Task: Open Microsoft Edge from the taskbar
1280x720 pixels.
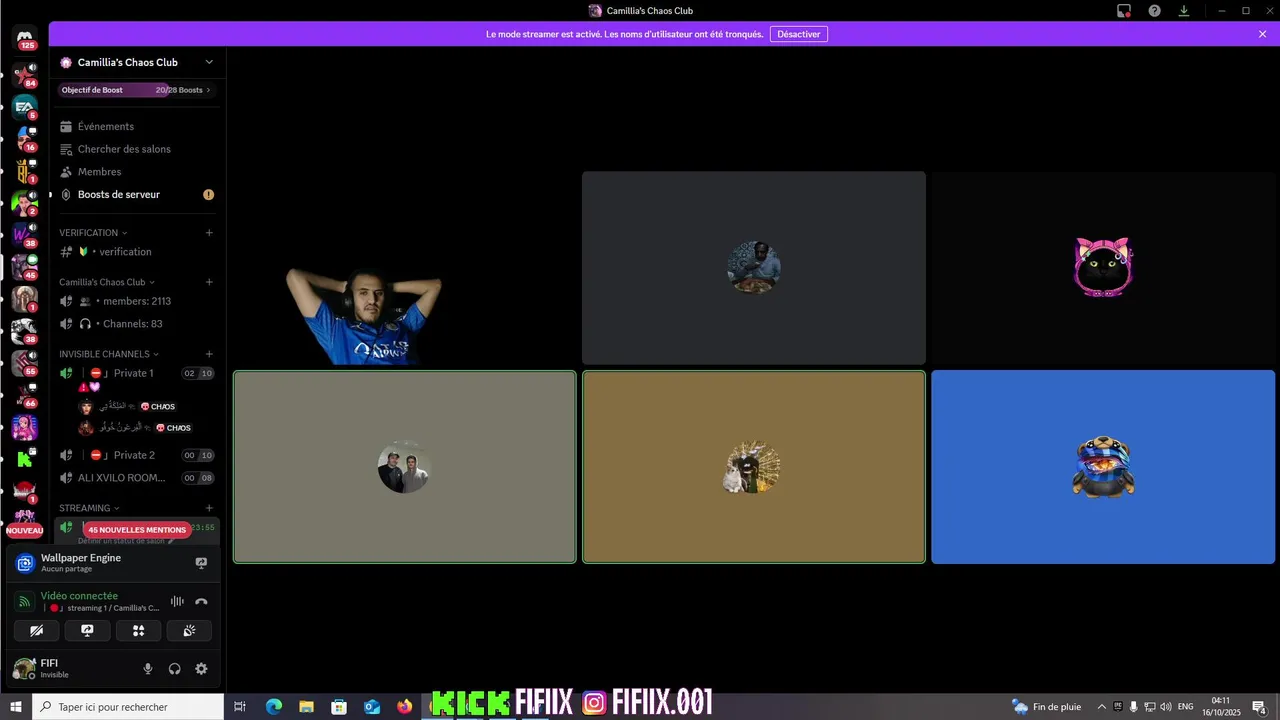Action: point(273,706)
